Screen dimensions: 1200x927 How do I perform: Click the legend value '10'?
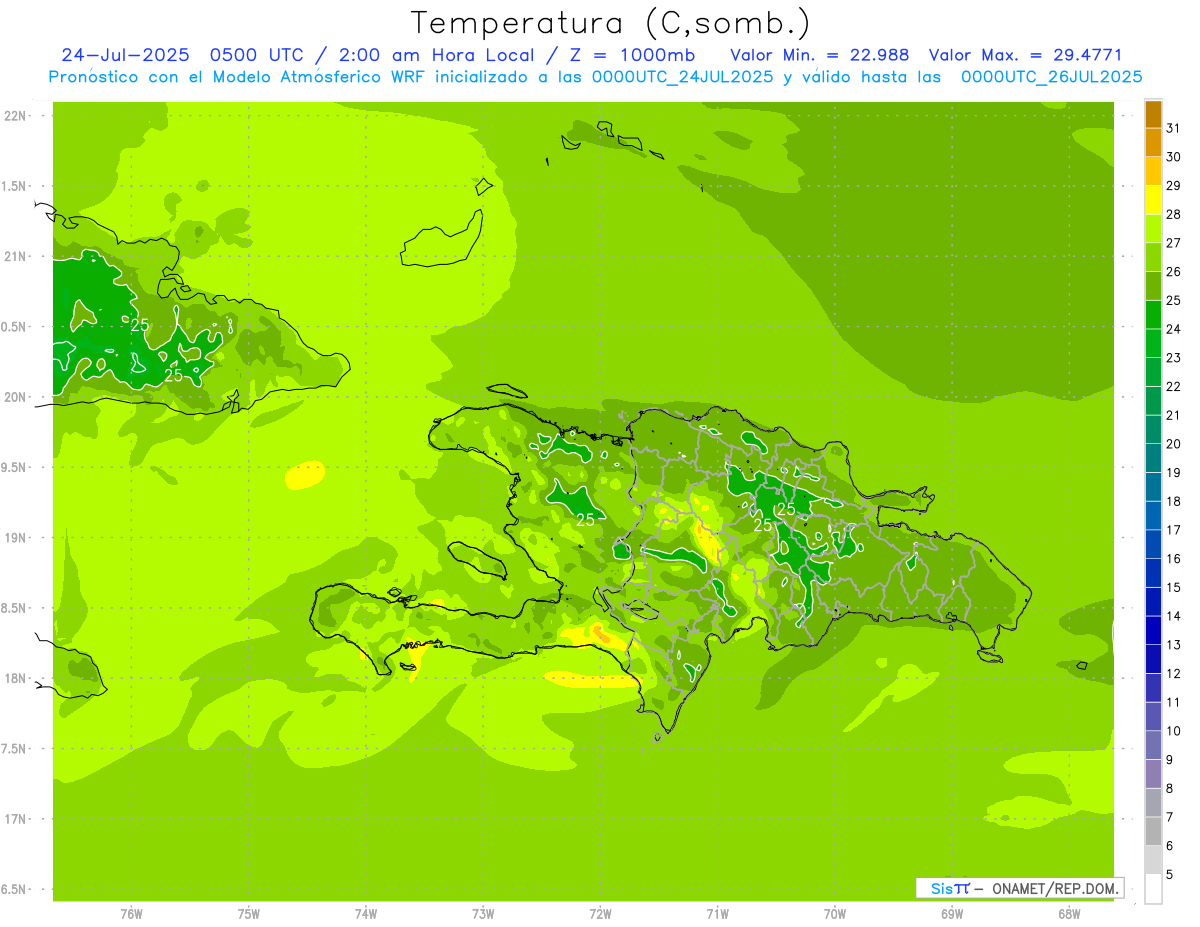tap(1174, 732)
